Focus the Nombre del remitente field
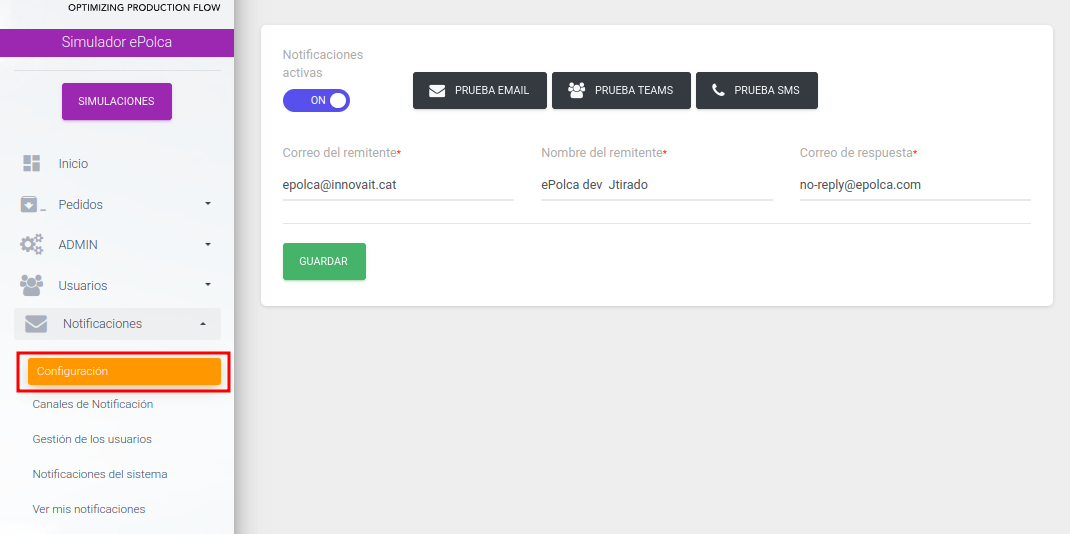 tap(656, 185)
